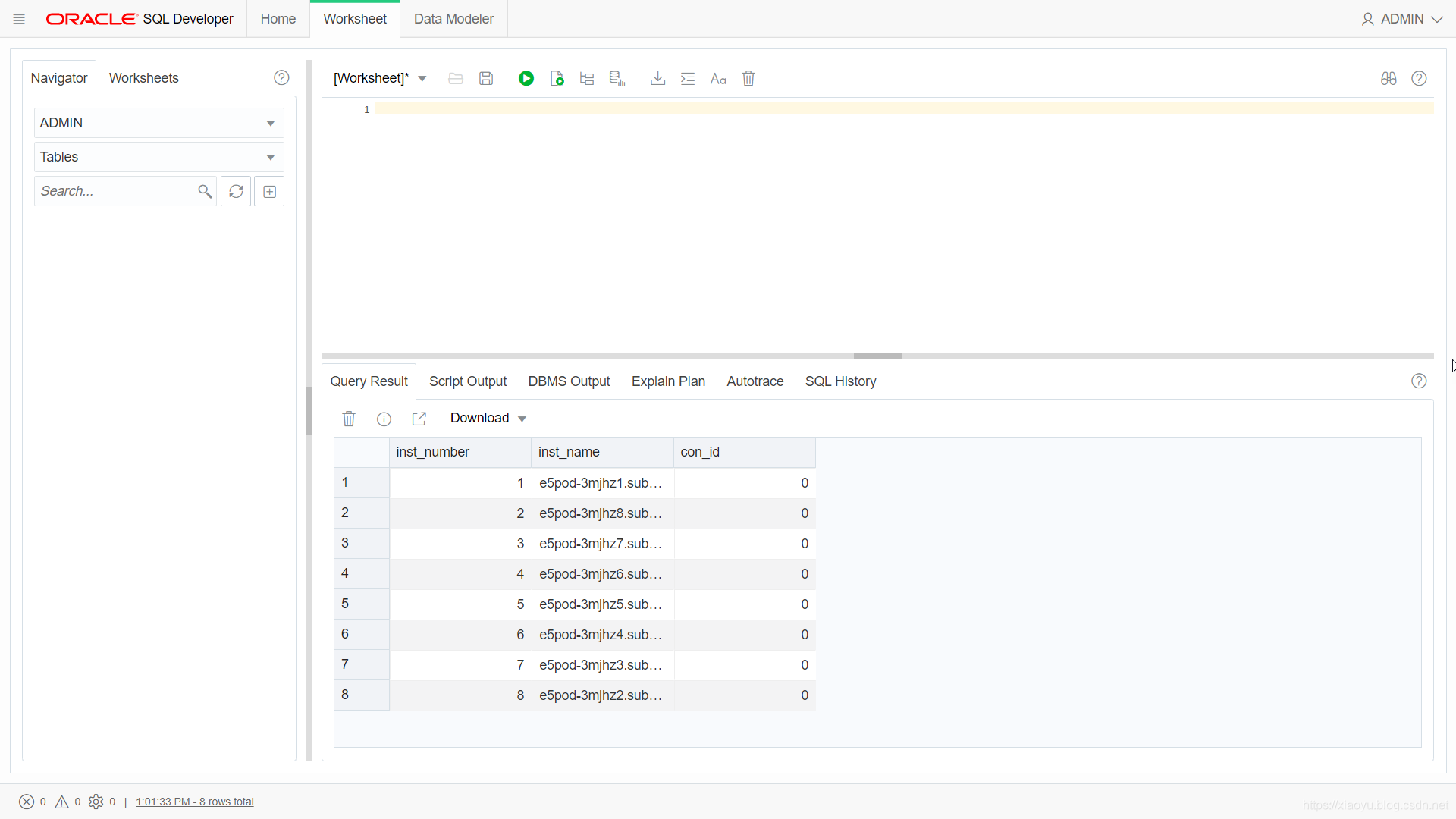The image size is (1456, 819).
Task: Click the refresh tables icon in Navigator
Action: (237, 191)
